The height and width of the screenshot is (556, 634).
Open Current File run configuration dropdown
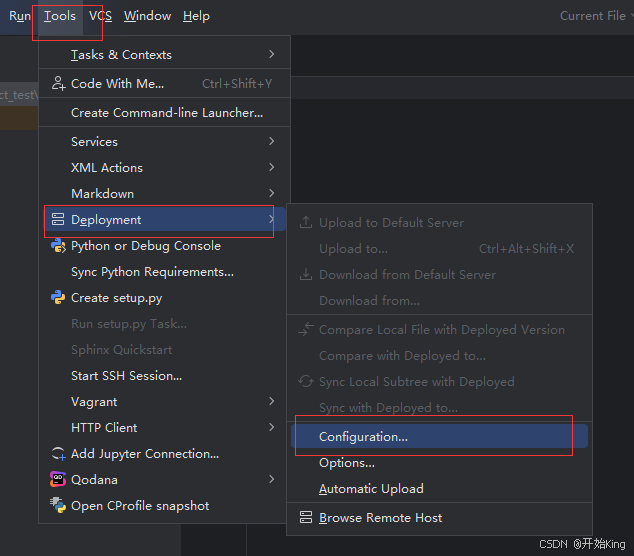pos(595,16)
